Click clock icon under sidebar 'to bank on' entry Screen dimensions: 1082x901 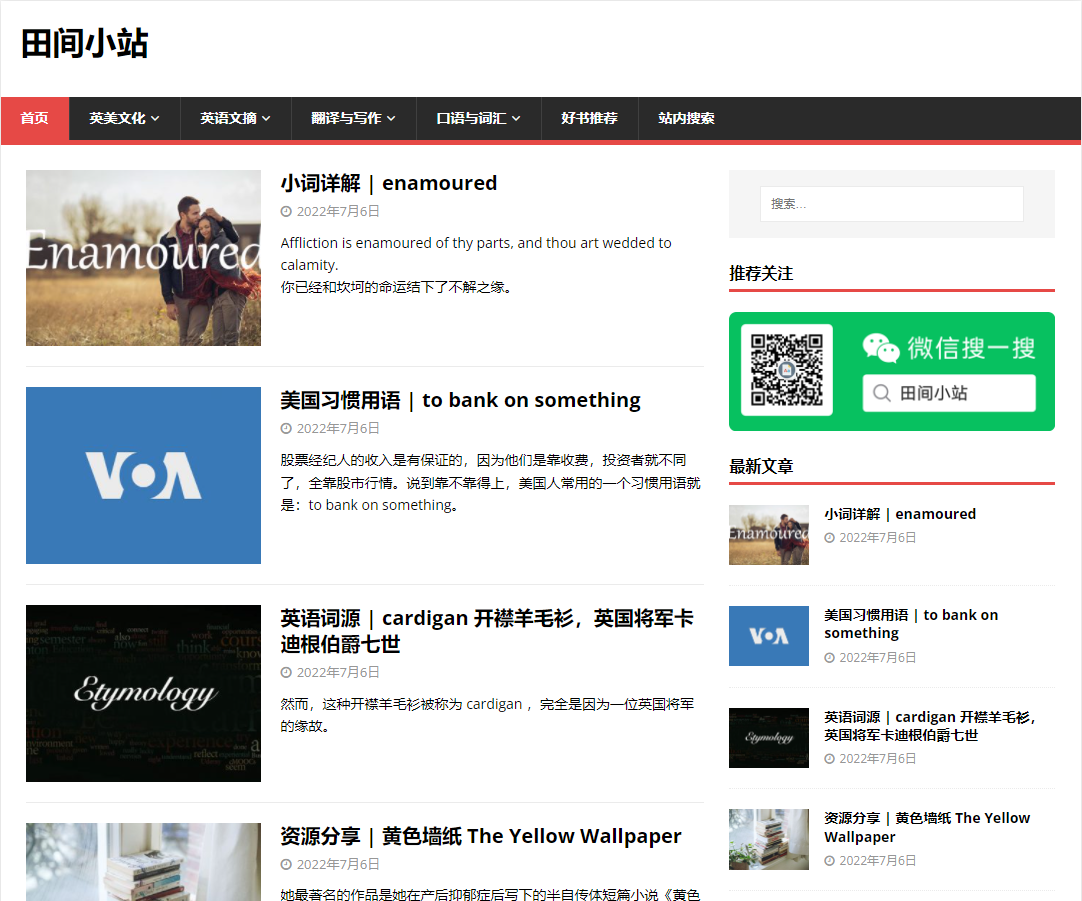829,658
